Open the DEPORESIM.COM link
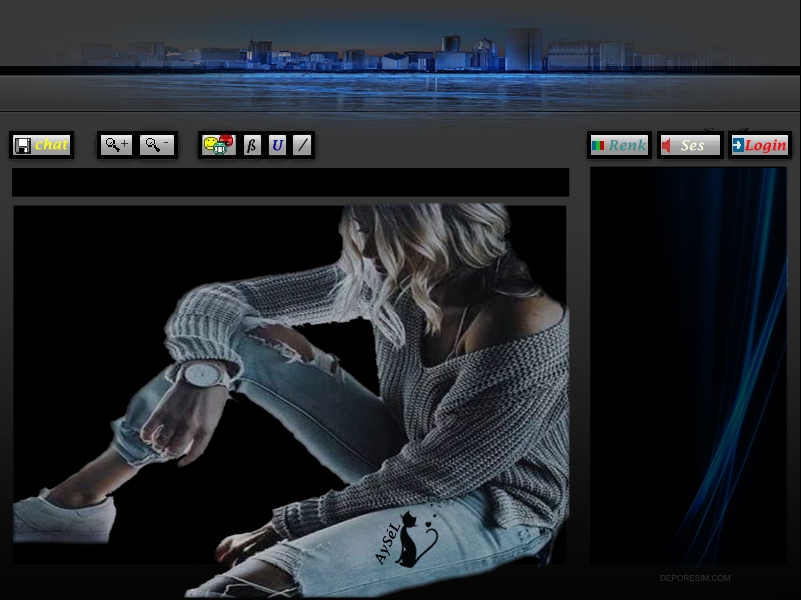801x600 pixels. [695, 578]
